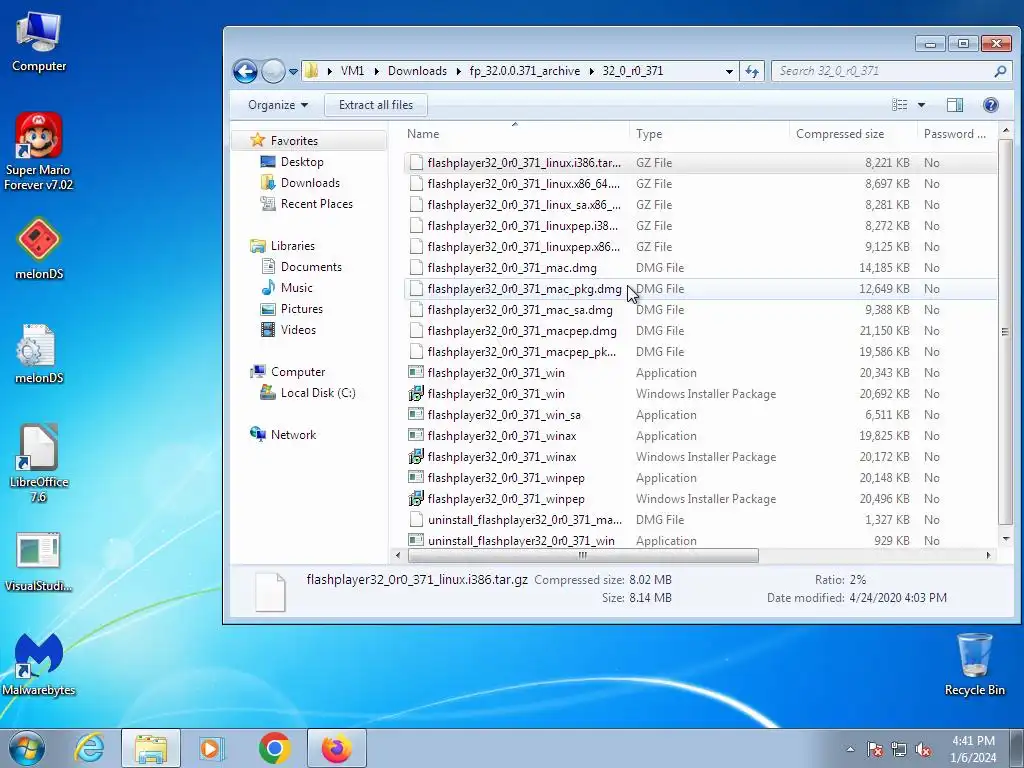
Task: Select flashplayer32_0r0_371_winax Windows Installer Package icon
Action: [x=416, y=456]
